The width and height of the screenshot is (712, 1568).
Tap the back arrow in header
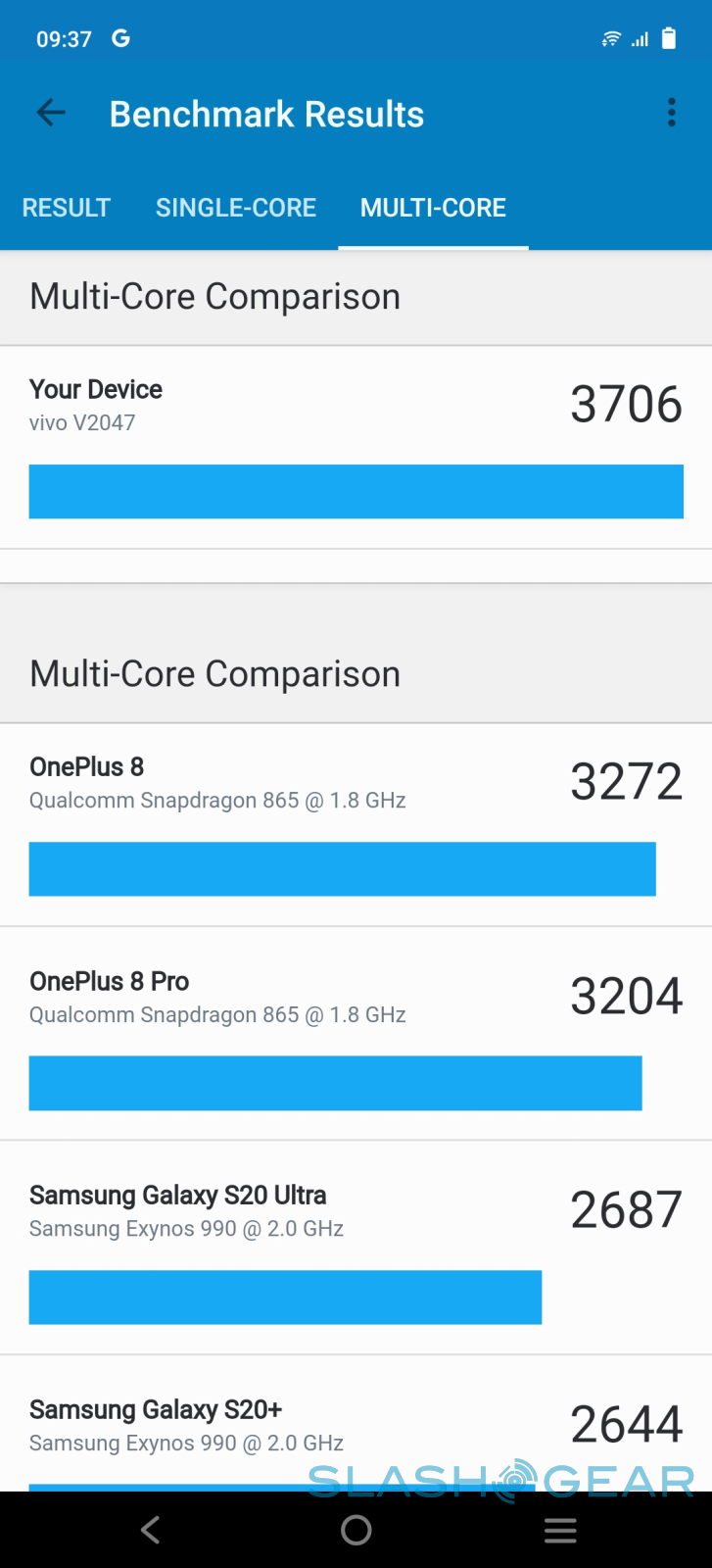(x=51, y=114)
